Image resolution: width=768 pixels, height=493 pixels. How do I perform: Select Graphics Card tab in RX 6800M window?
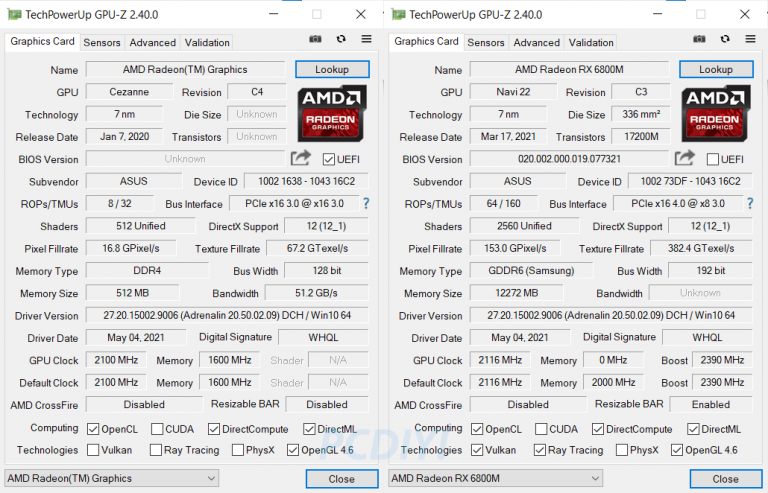pyautogui.click(x=427, y=42)
